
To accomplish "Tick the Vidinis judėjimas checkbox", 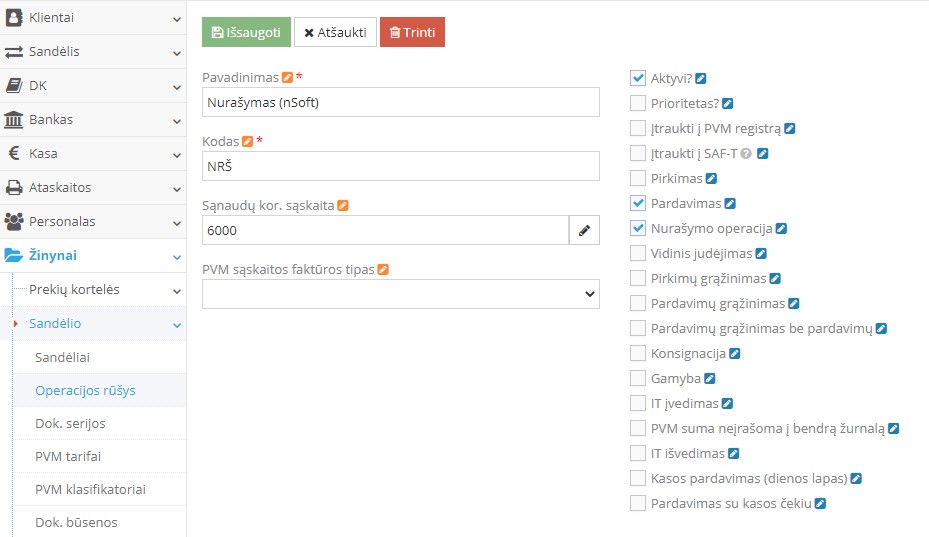I will click(x=638, y=253).
